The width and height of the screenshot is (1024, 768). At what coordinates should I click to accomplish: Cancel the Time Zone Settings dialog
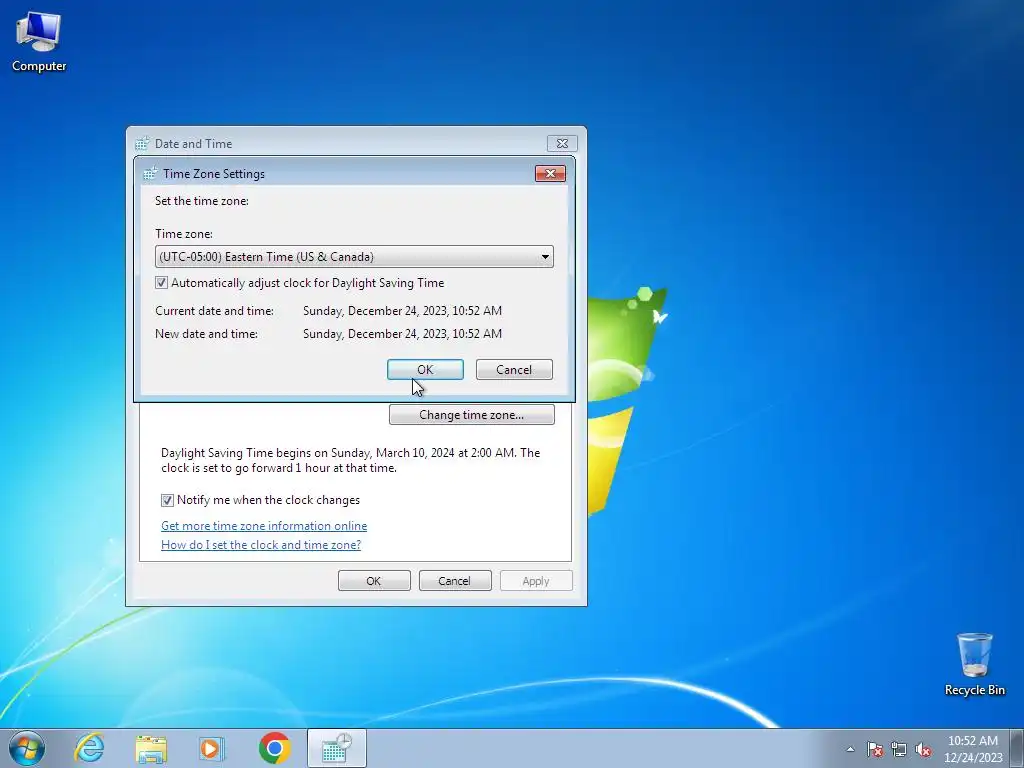tap(514, 370)
